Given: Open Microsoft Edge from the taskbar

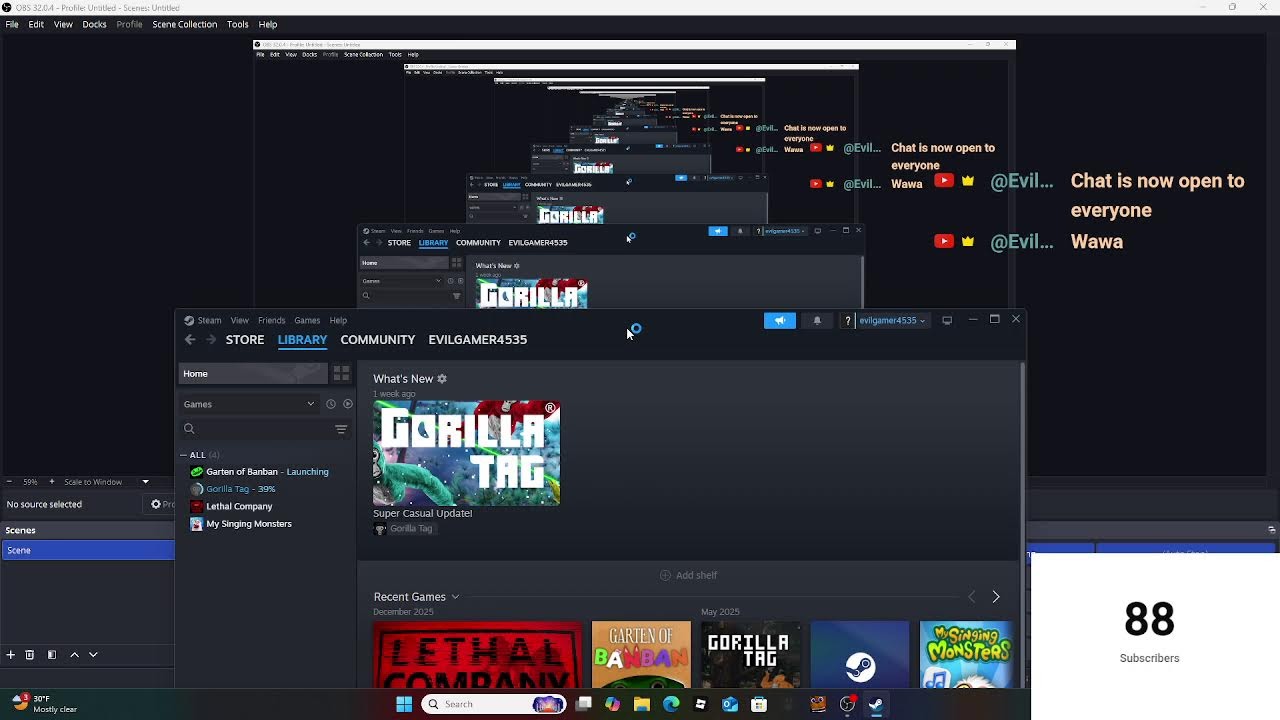Looking at the screenshot, I should click(671, 704).
